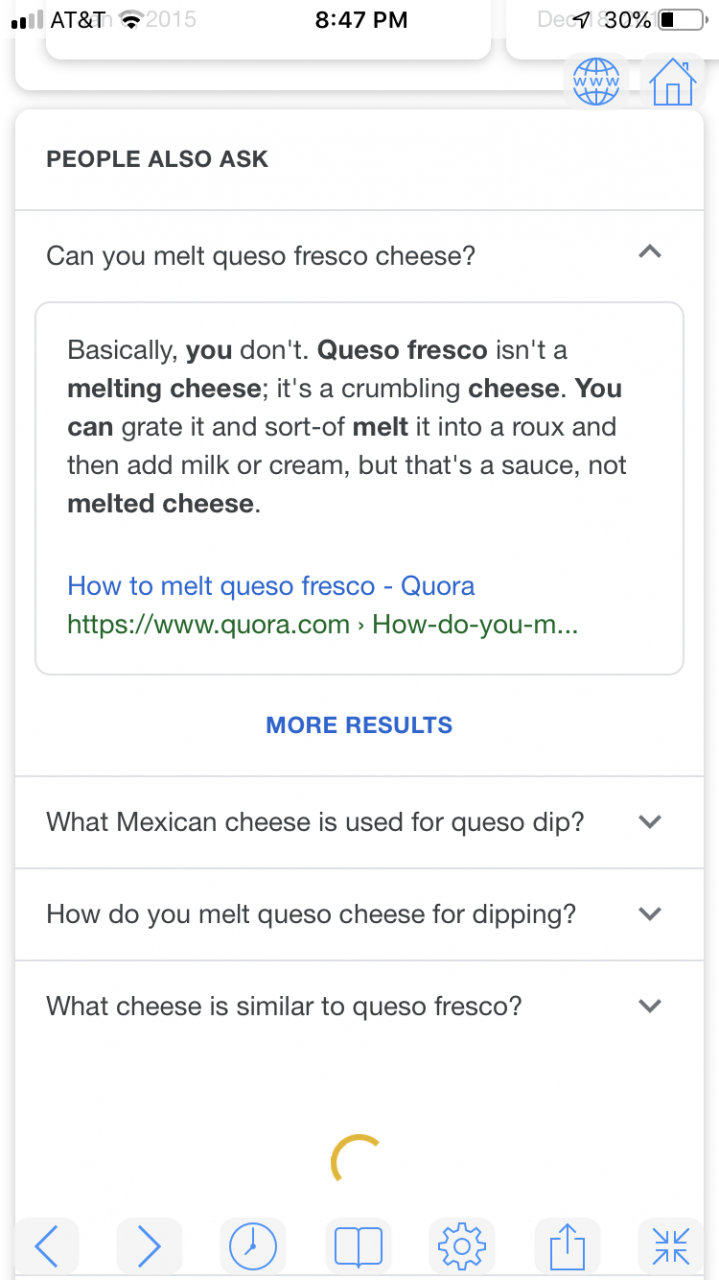Screen dimensions: 719x1280
Task: Open the Quora how to melt queso link
Action: coord(271,586)
